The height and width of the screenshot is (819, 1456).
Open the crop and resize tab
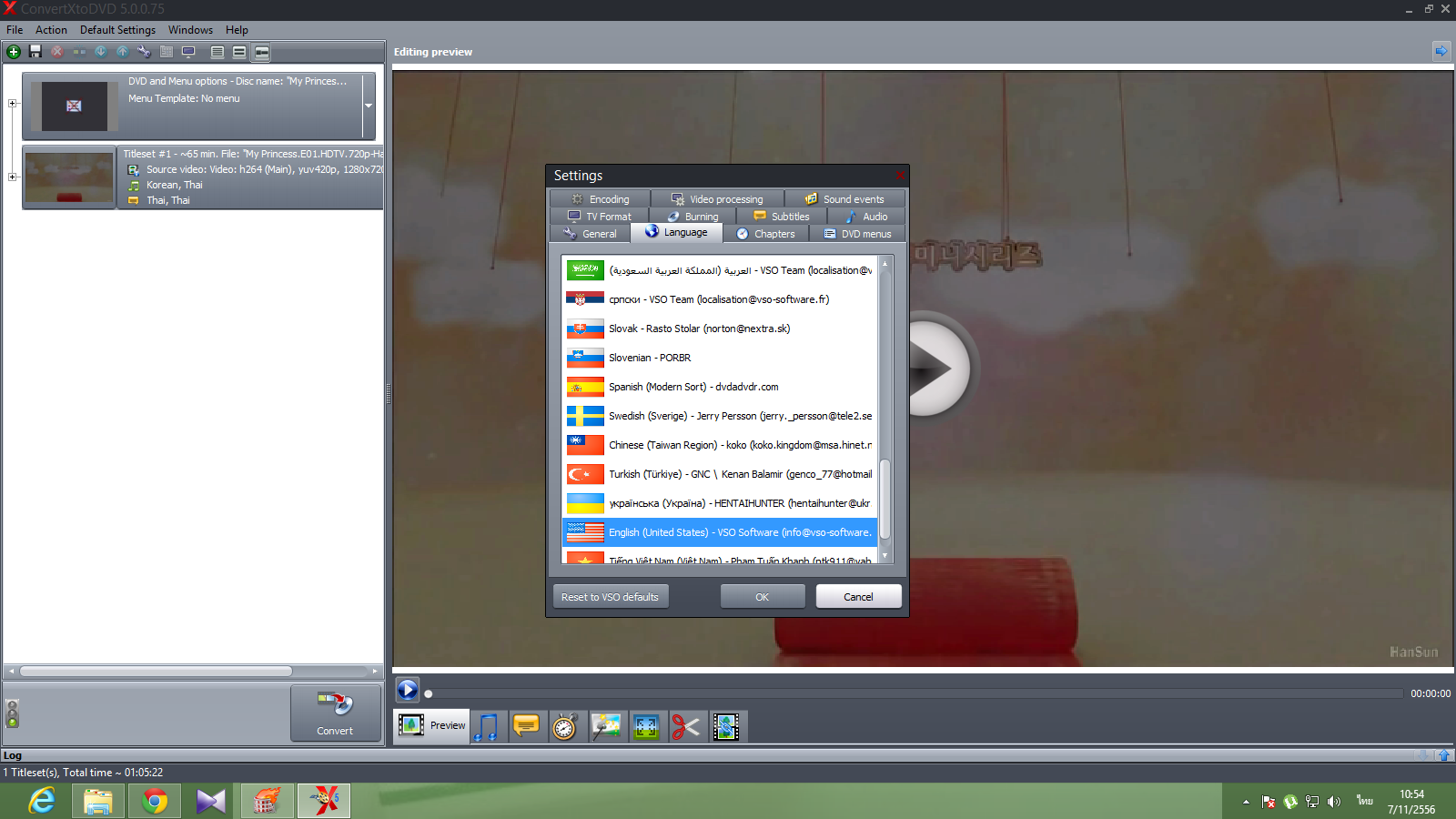click(x=646, y=726)
